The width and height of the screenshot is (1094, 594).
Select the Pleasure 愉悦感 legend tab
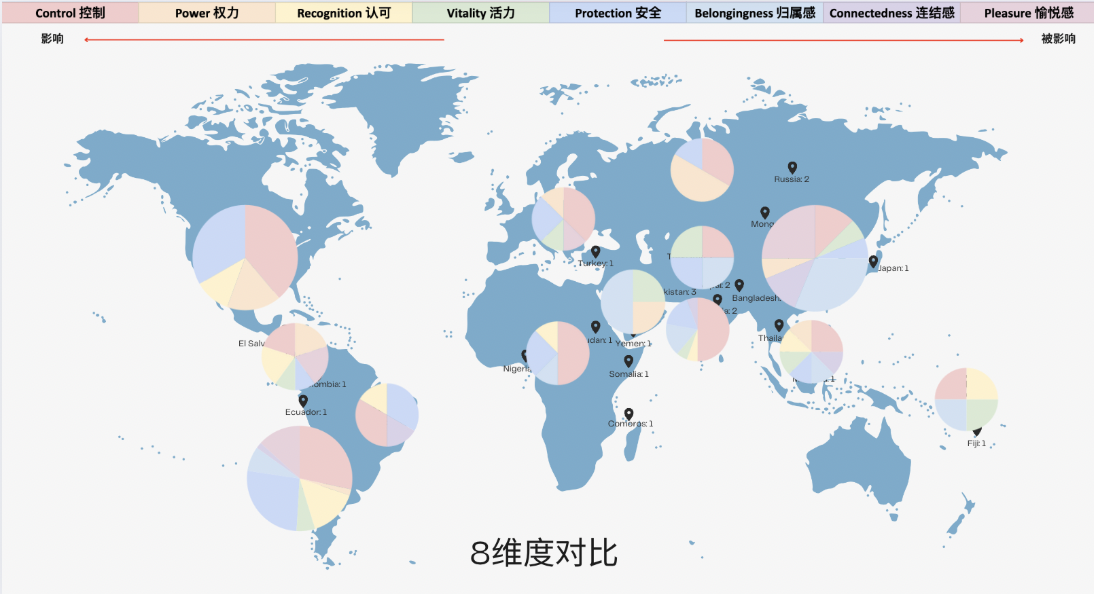pyautogui.click(x=1027, y=13)
